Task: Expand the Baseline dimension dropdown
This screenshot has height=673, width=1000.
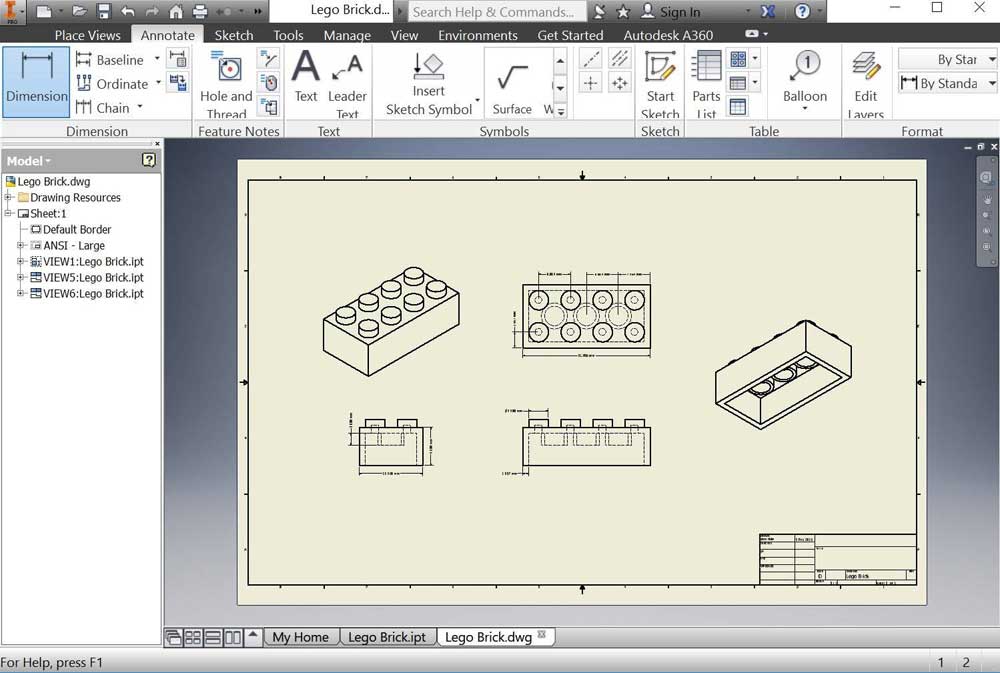Action: coord(155,59)
